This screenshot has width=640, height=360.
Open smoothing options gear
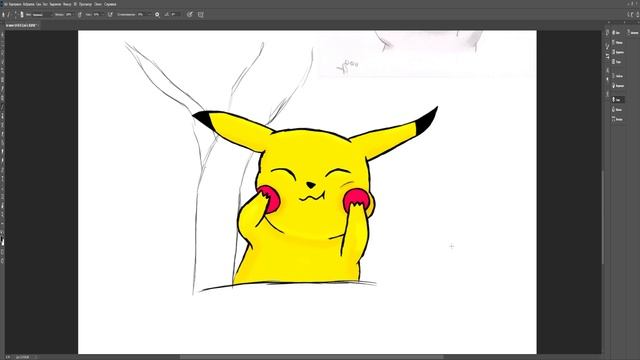click(x=157, y=14)
